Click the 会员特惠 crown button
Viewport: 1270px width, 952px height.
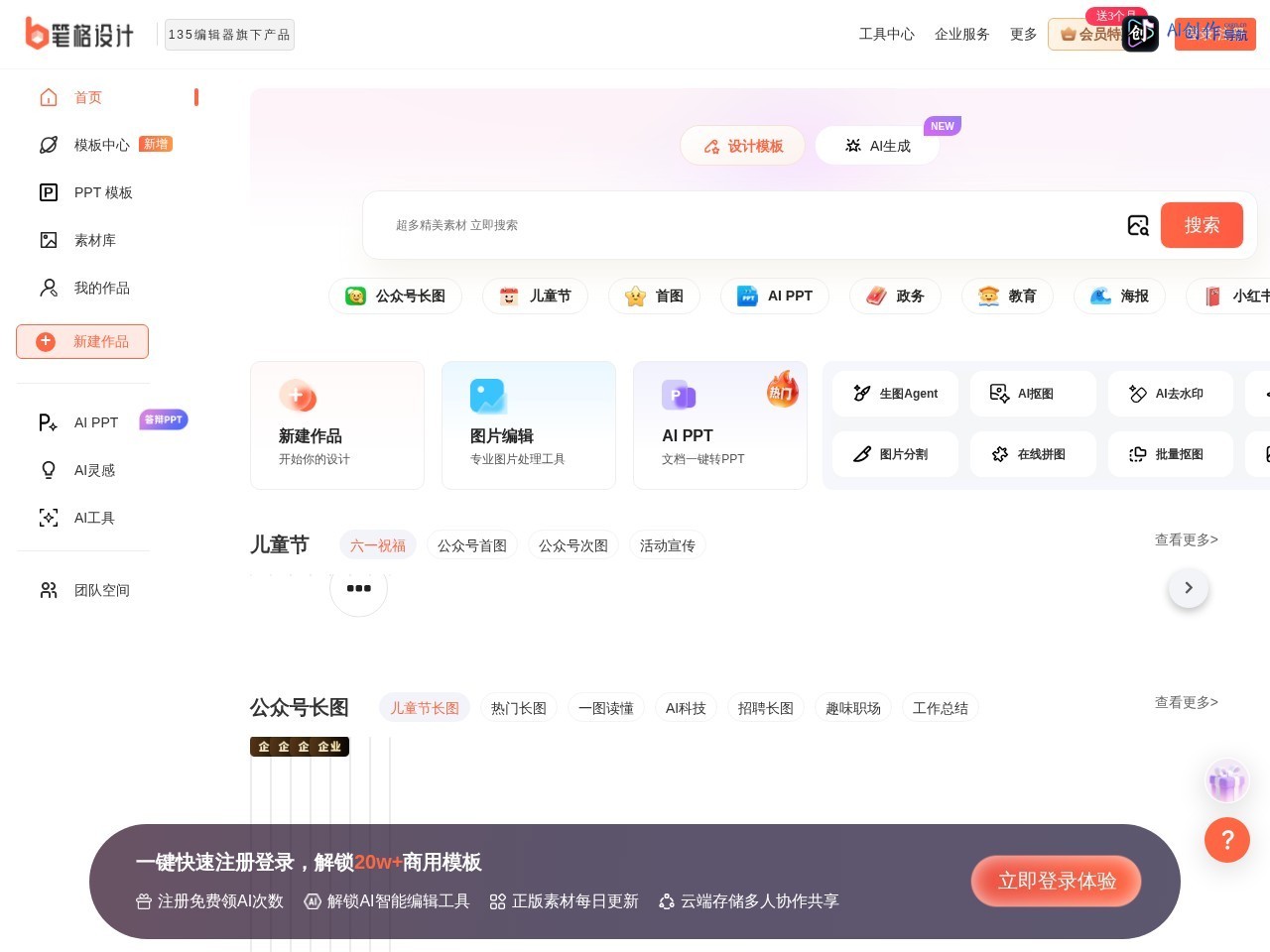click(1087, 34)
